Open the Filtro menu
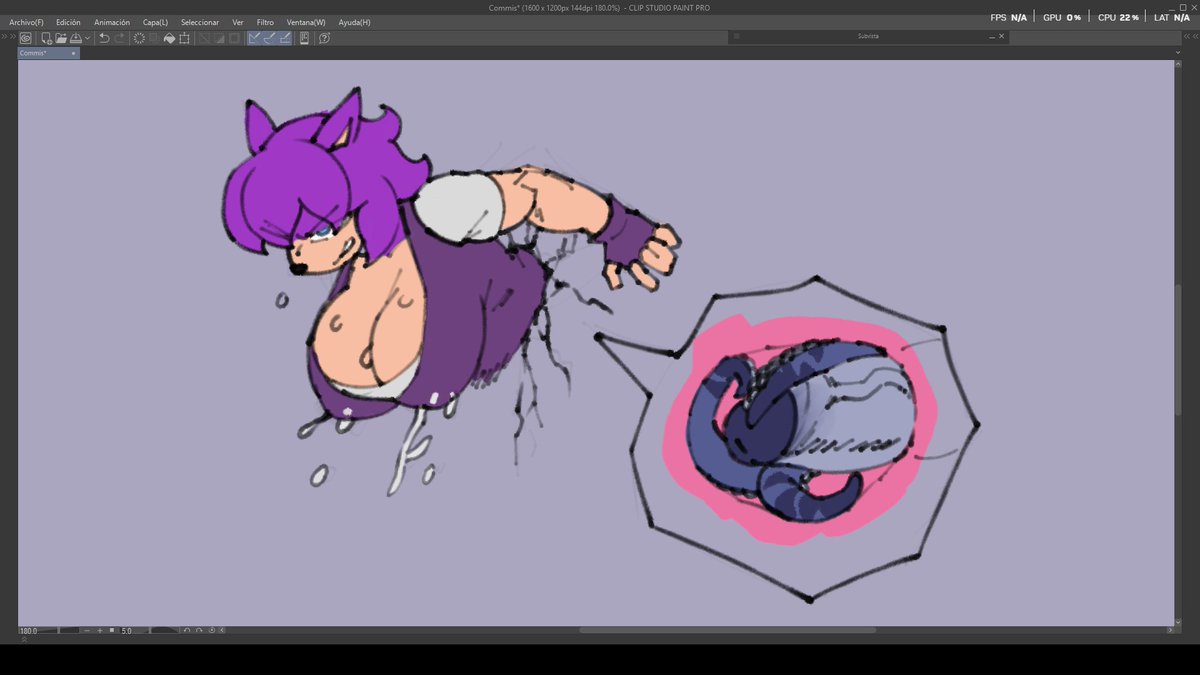This screenshot has height=675, width=1200. coord(265,22)
